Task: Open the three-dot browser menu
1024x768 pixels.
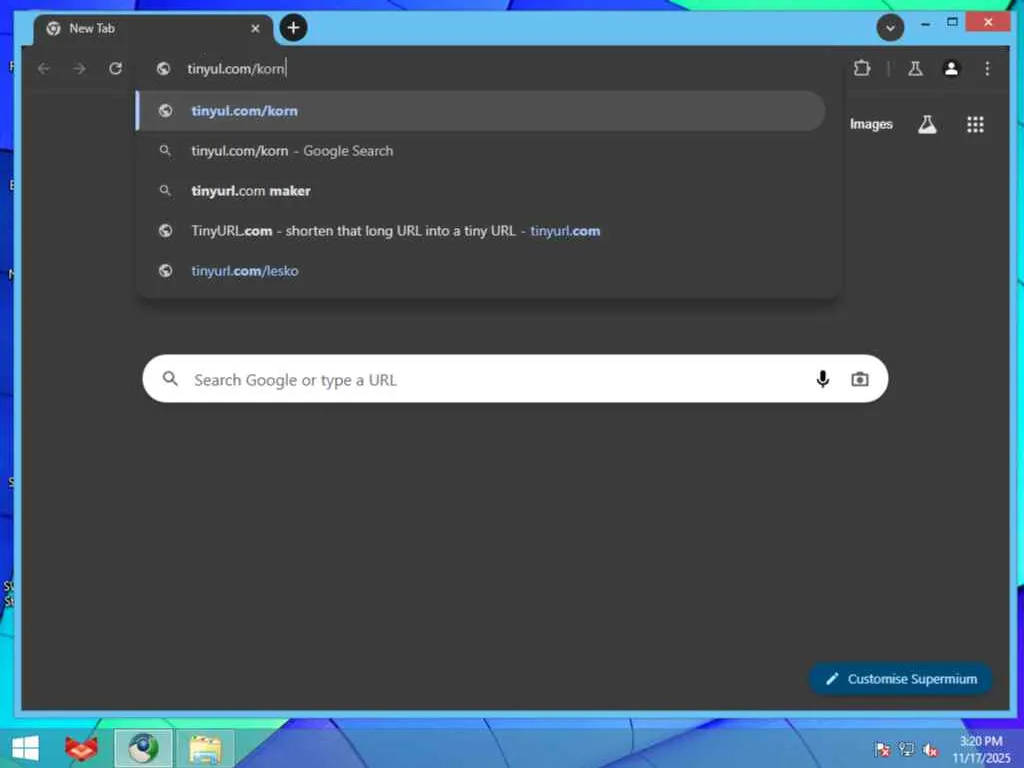Action: pyautogui.click(x=987, y=69)
